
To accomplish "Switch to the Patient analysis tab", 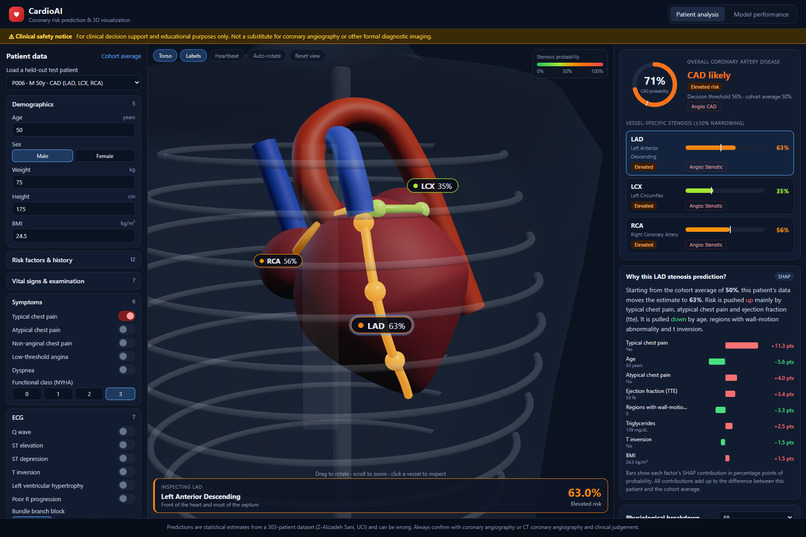I will click(697, 14).
